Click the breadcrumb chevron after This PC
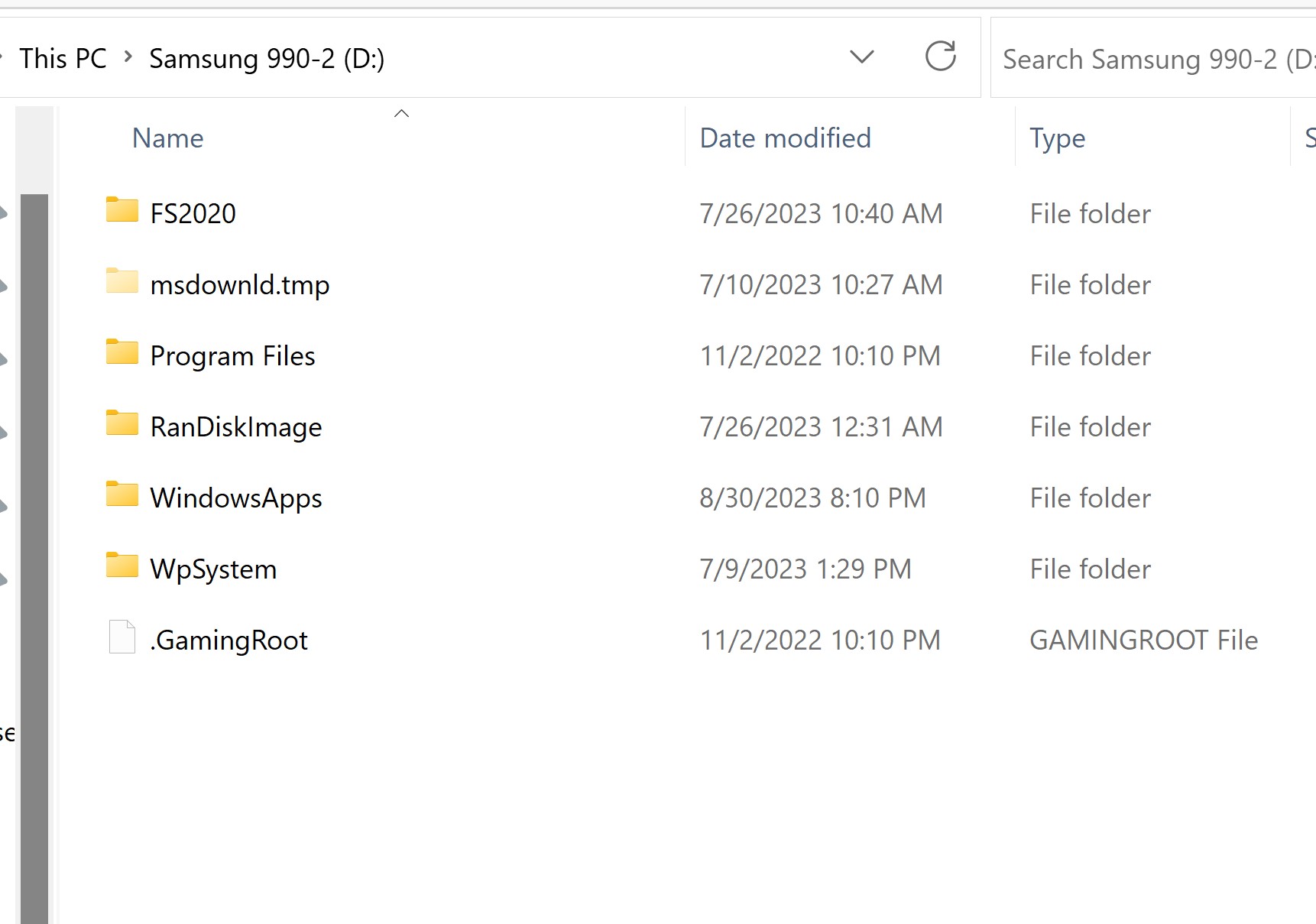Viewport: 1316px width, 924px height. tap(128, 57)
